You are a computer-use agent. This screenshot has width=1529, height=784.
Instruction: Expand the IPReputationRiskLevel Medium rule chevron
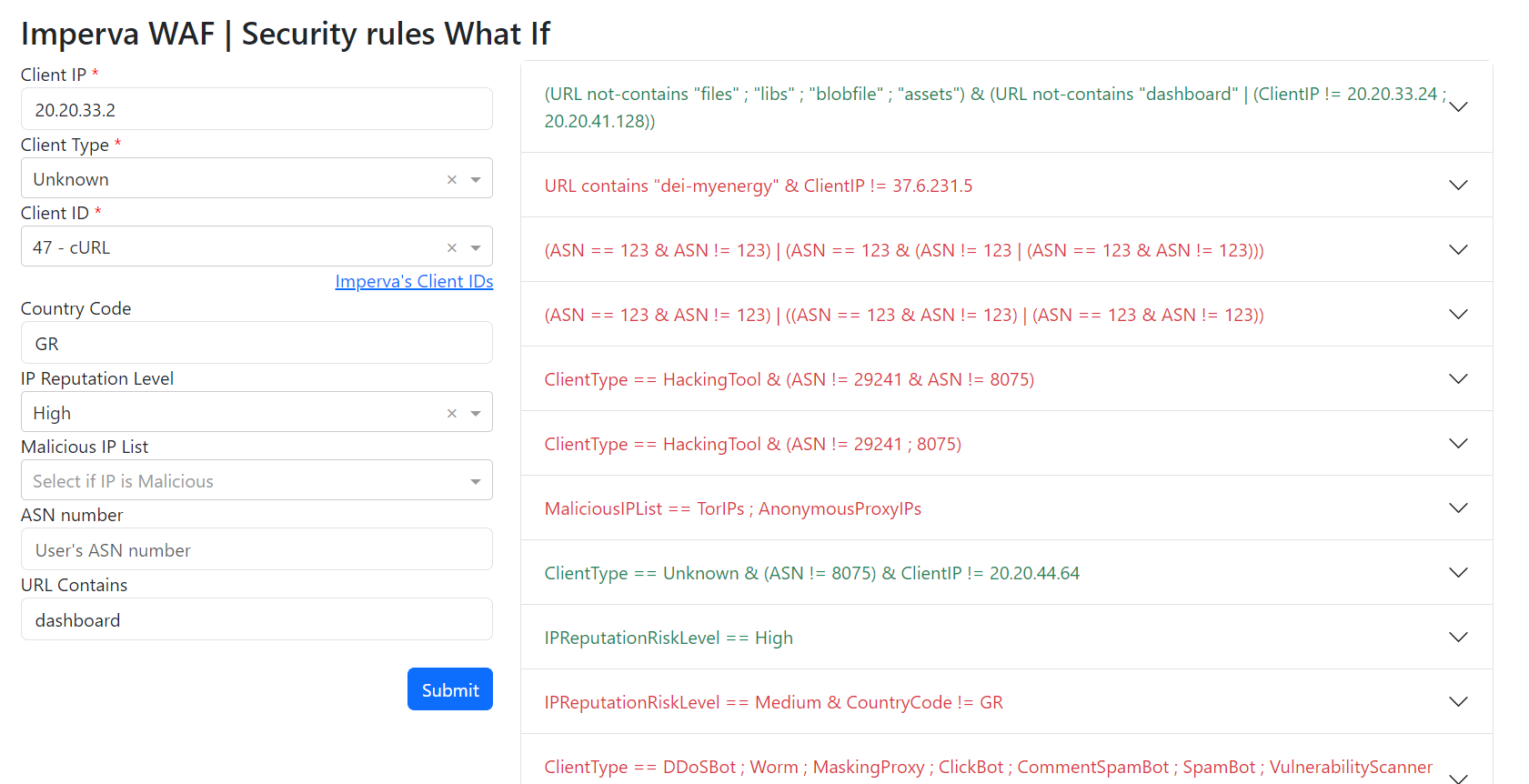coord(1458,701)
